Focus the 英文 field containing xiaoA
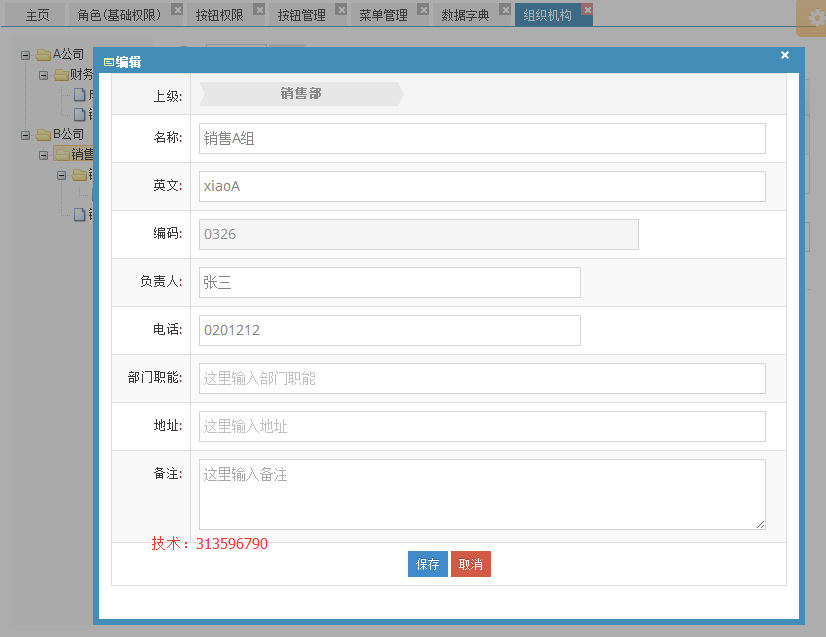This screenshot has height=637, width=826. (482, 186)
